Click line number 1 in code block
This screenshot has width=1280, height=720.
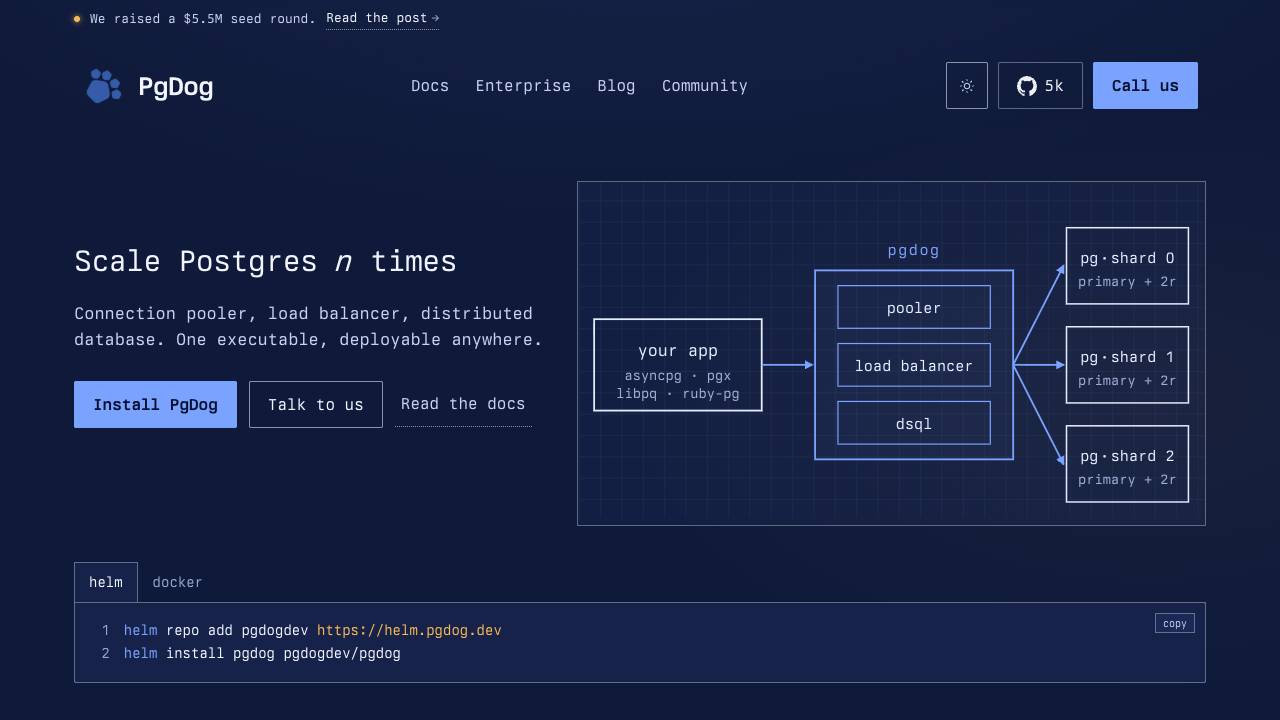105,630
